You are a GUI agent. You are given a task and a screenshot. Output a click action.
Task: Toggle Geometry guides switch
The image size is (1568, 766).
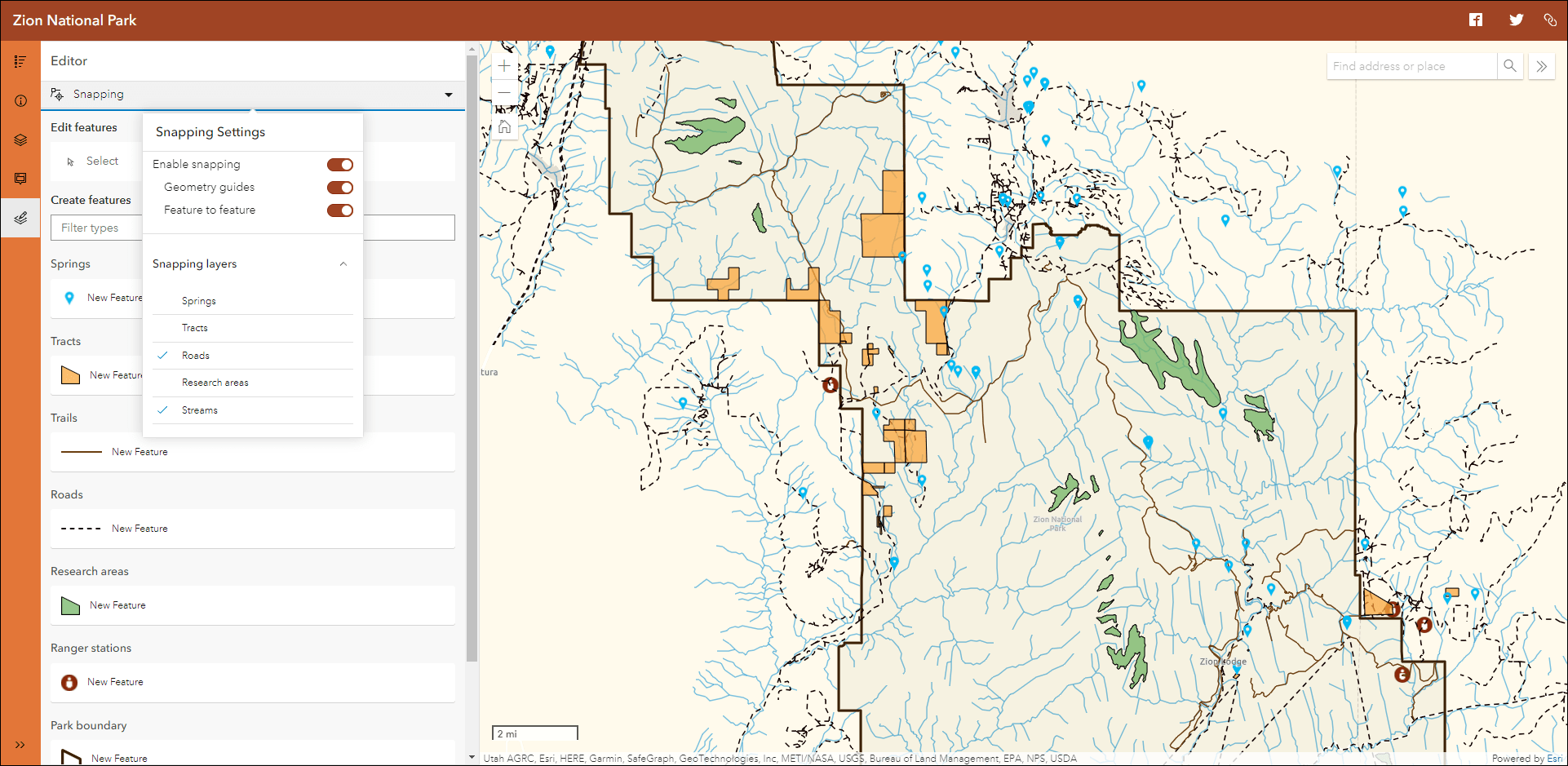340,188
